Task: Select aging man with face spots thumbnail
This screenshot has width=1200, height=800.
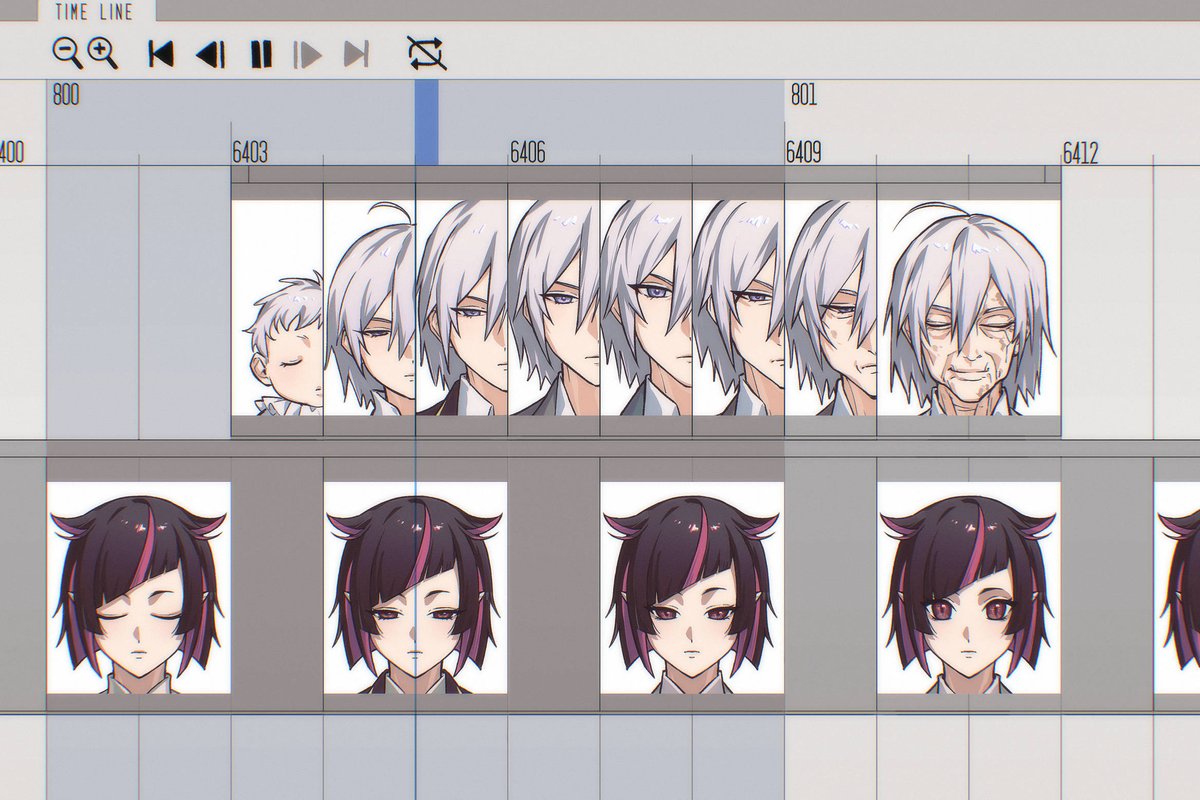Action: coord(831,309)
